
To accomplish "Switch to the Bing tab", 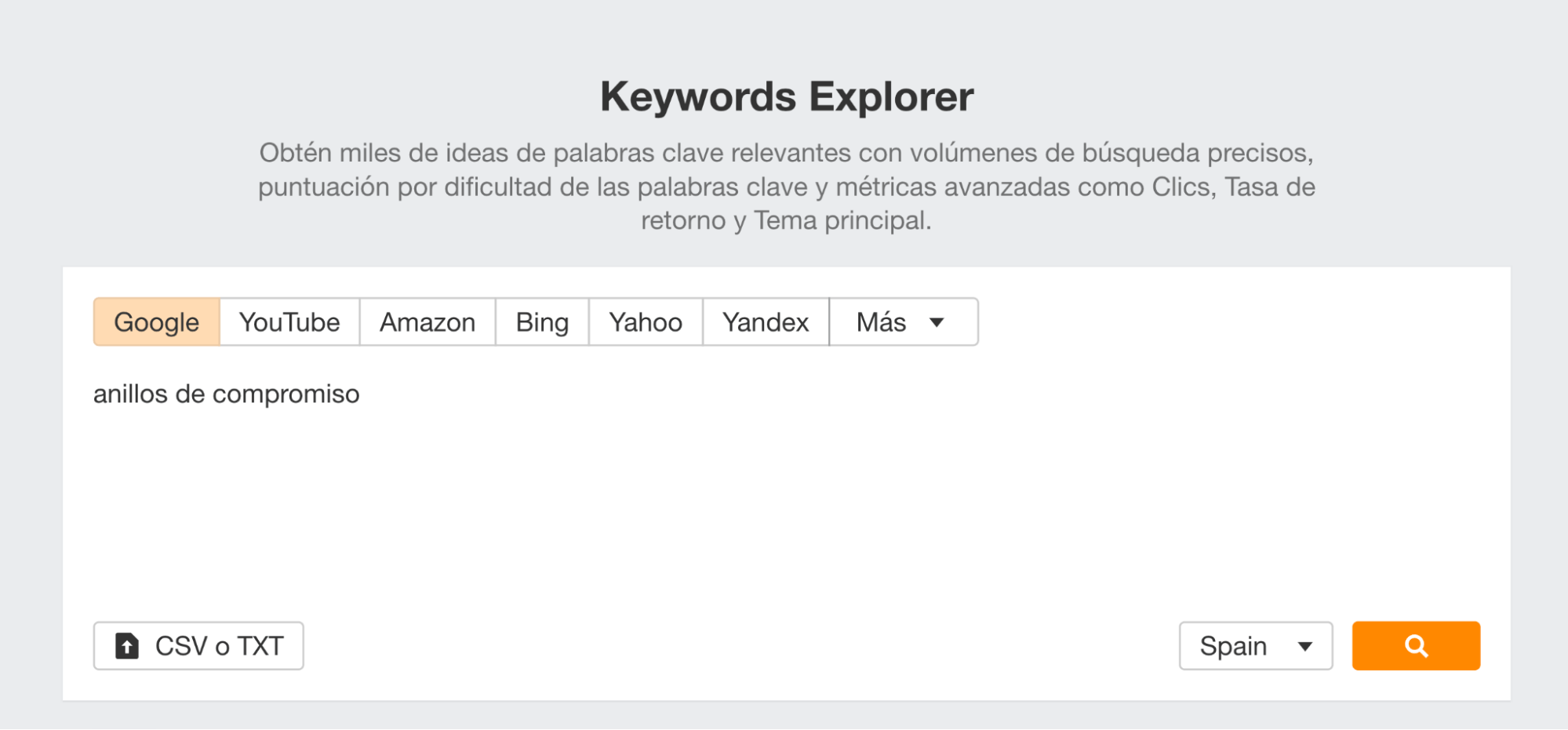I will click(x=541, y=321).
